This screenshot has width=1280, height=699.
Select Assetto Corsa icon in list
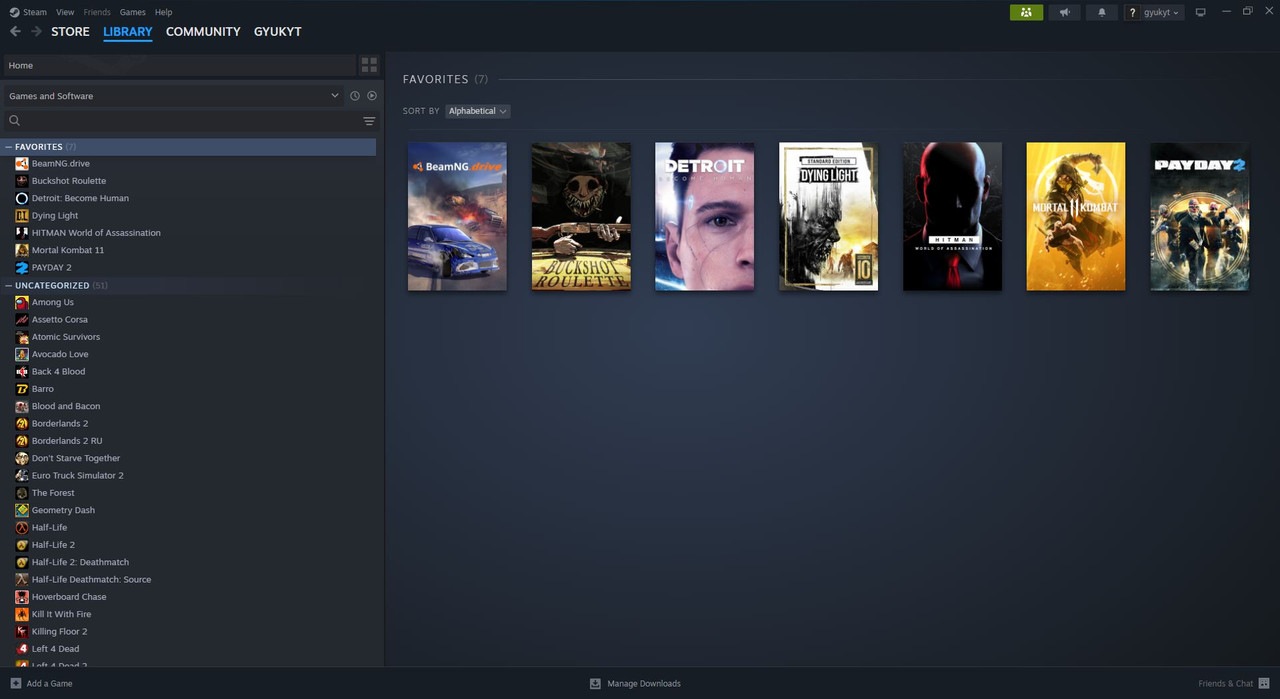tap(22, 319)
